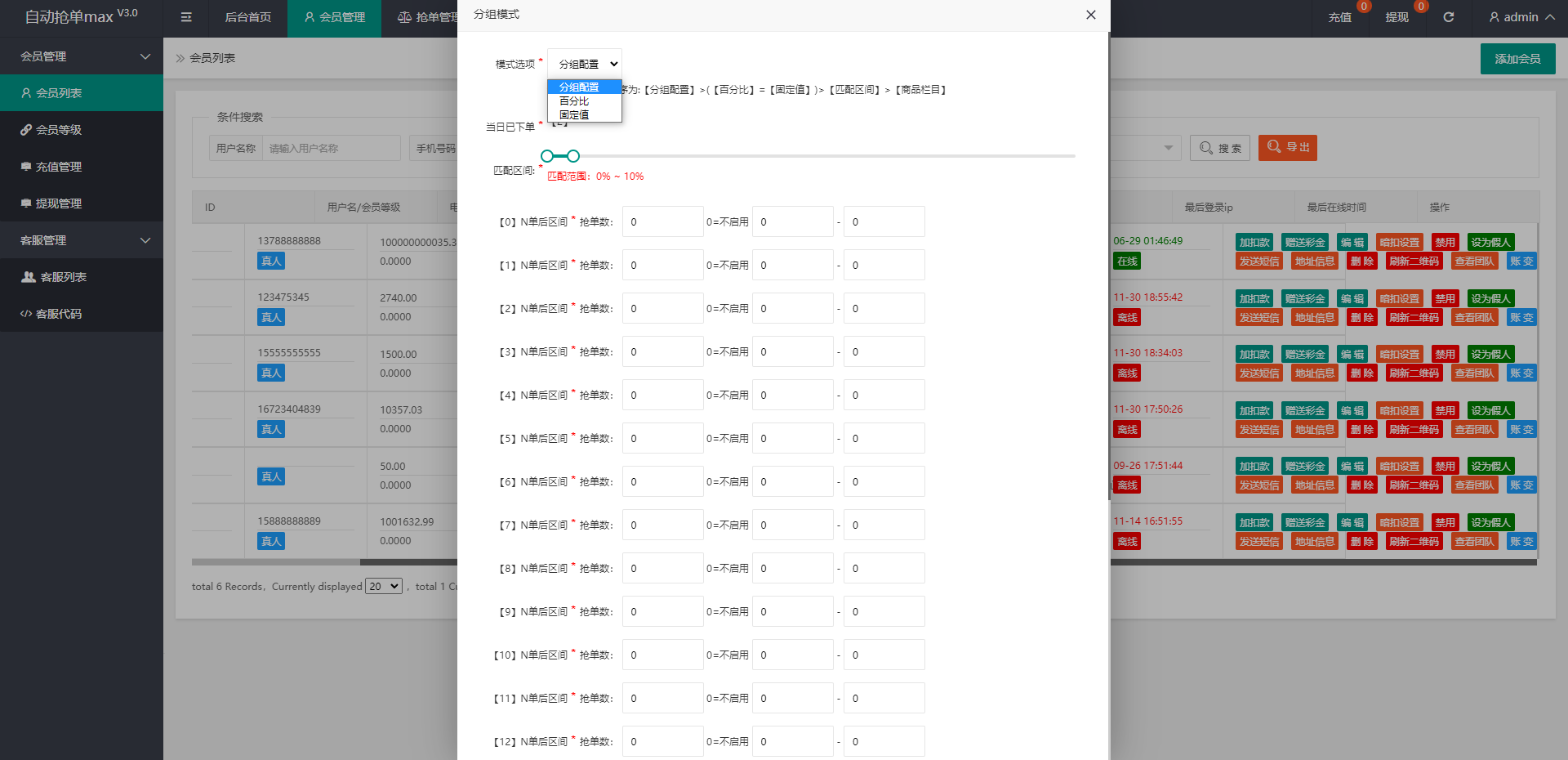Image resolution: width=1568 pixels, height=760 pixels.
Task: Click 加扣款 for the 06-29 01:46:49 row
Action: [1254, 243]
